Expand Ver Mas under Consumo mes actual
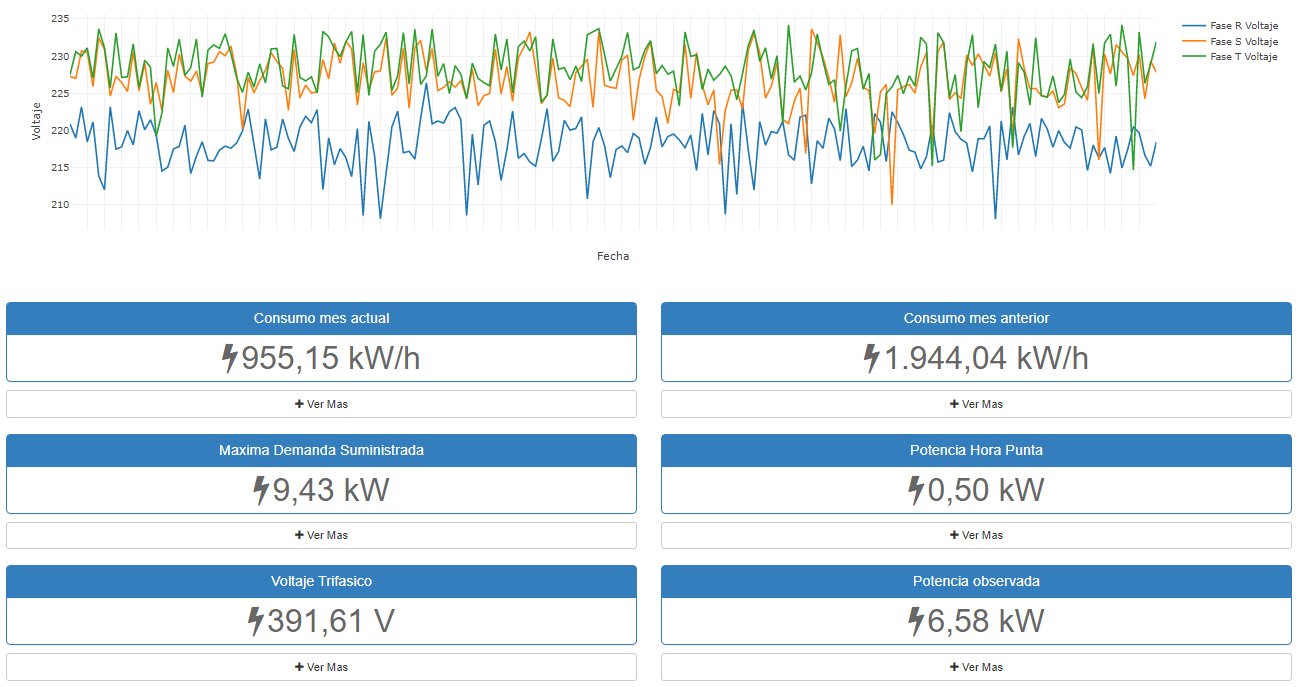Screen dimensions: 1300x687 321,404
